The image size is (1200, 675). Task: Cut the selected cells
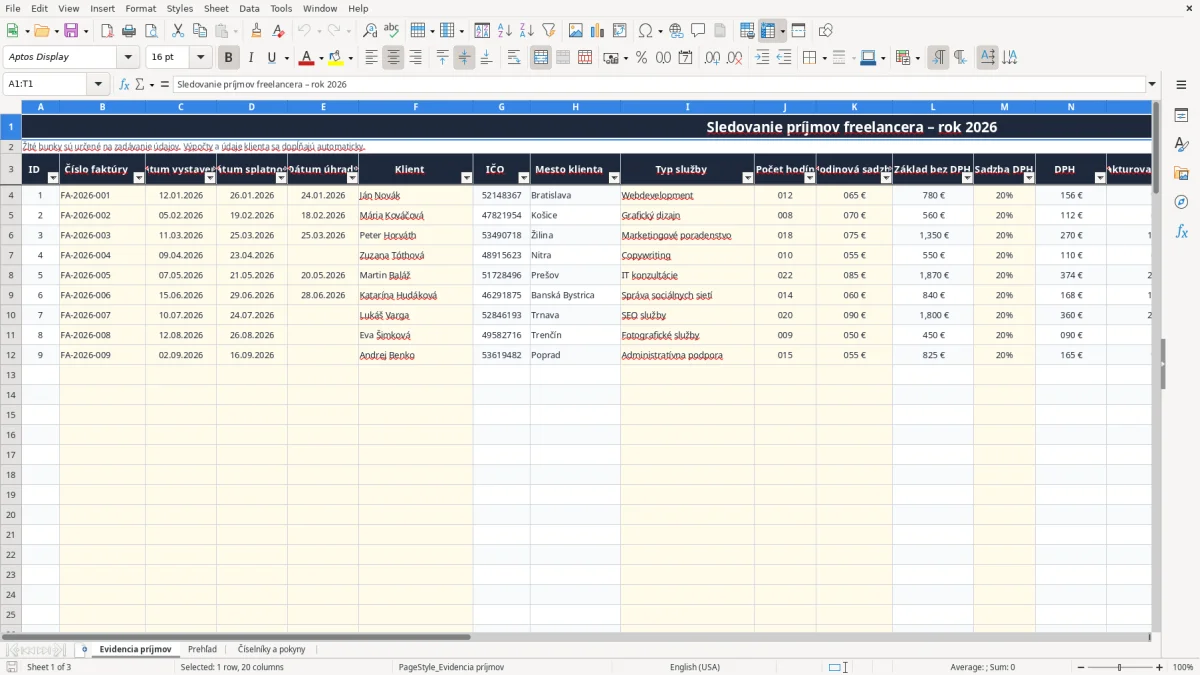(178, 31)
